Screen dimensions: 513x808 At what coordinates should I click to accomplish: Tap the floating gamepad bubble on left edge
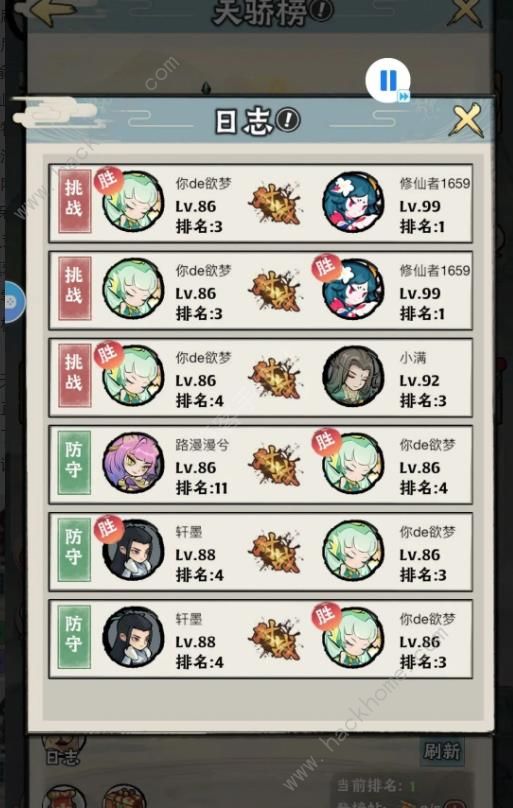[x=11, y=301]
